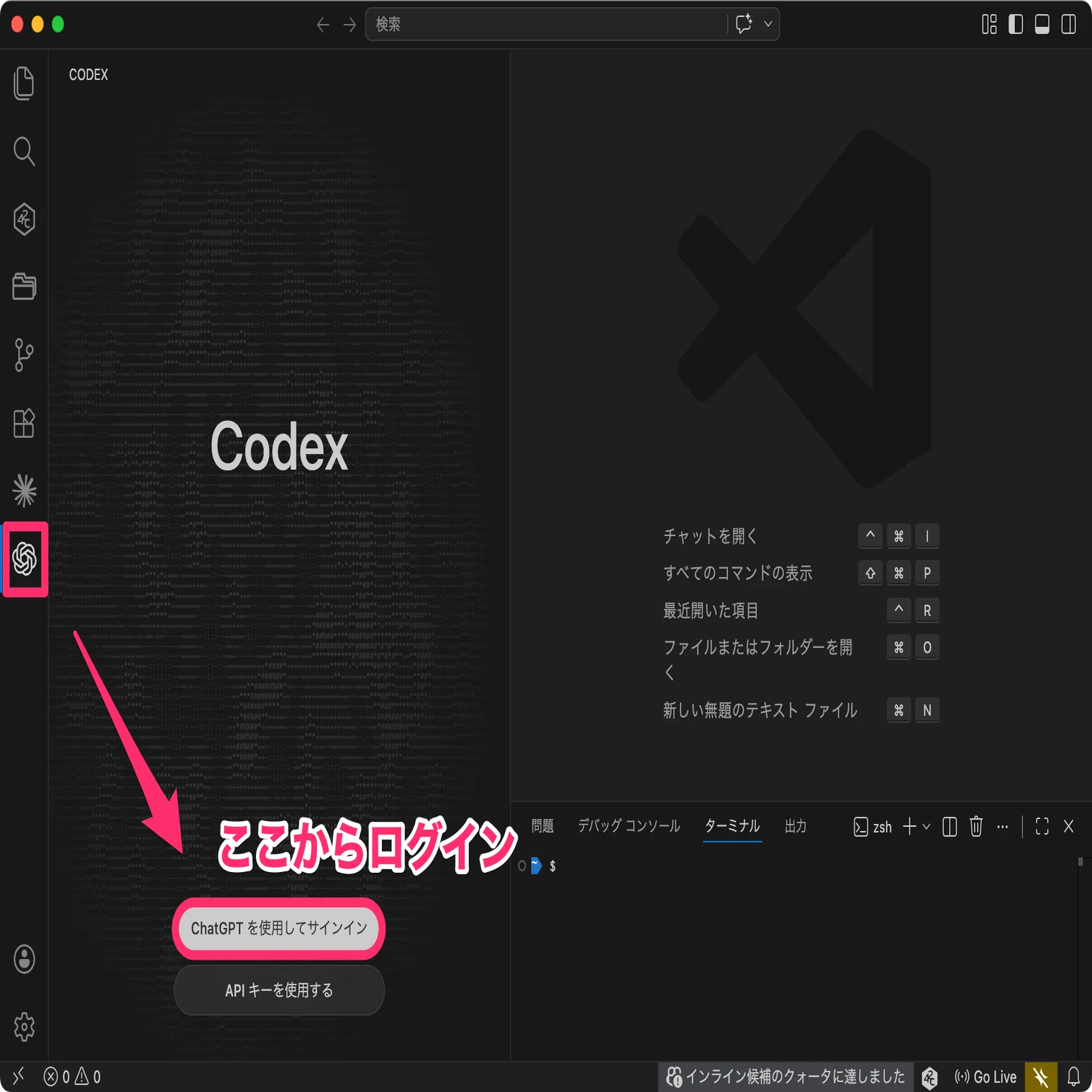
Task: Kill the terminal with the trash icon
Action: pyautogui.click(x=976, y=826)
